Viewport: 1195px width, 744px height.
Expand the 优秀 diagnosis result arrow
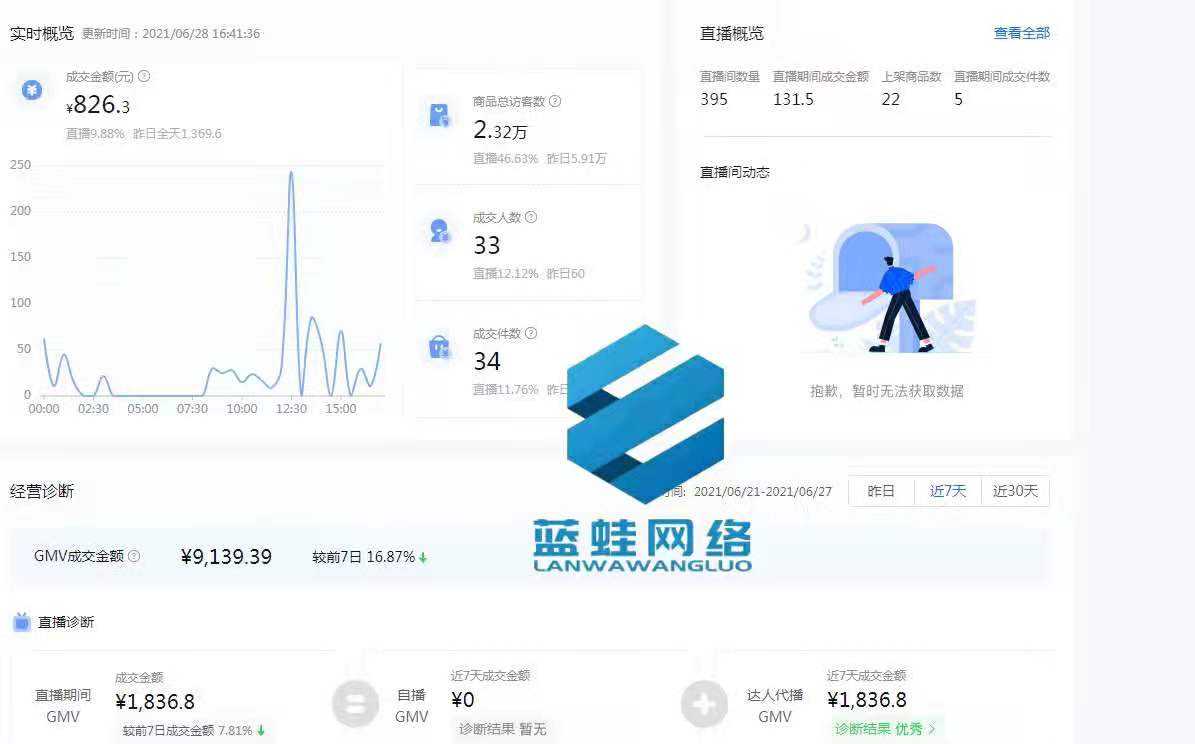click(934, 728)
